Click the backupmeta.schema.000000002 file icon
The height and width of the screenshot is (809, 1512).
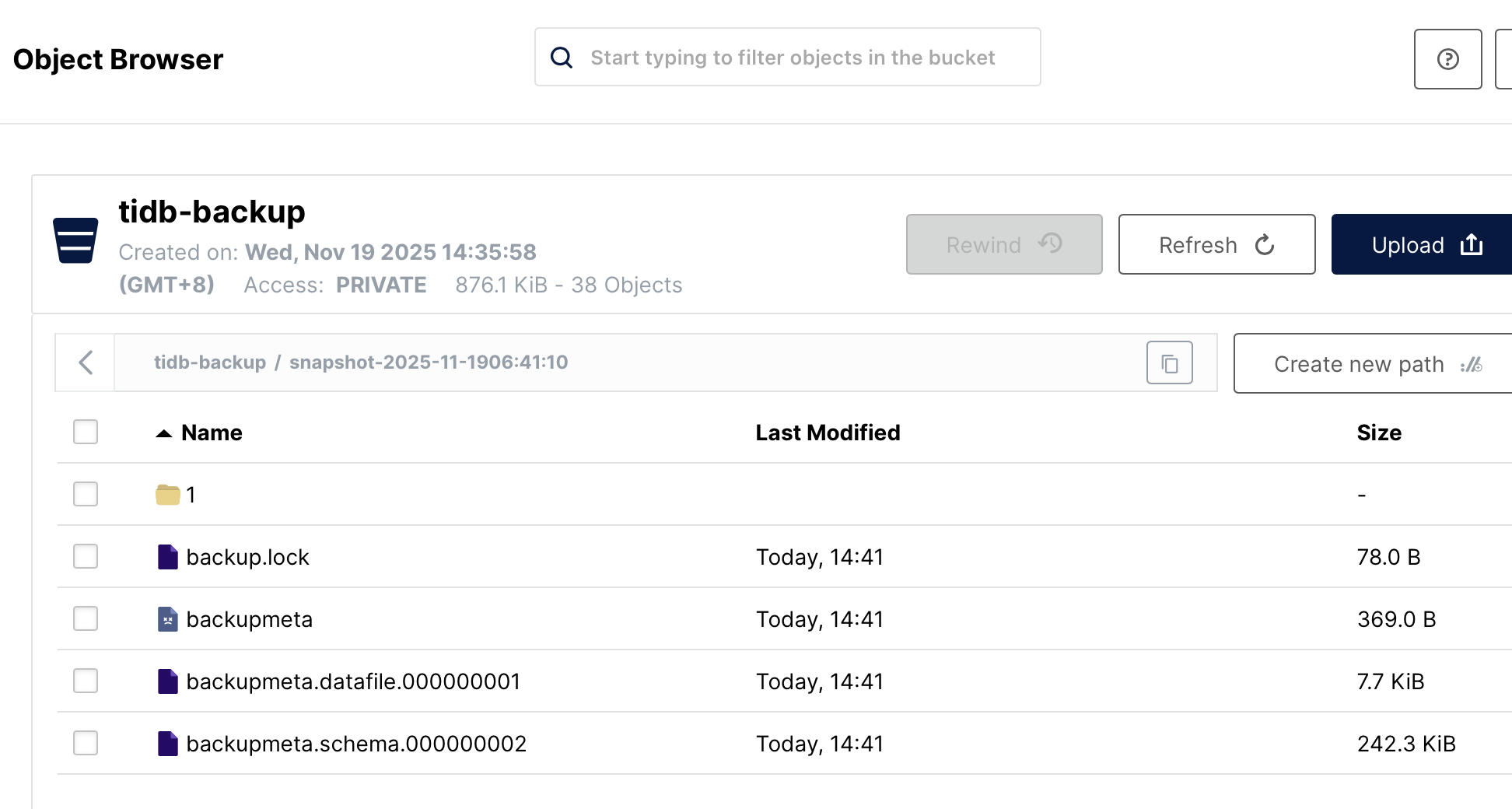click(167, 744)
